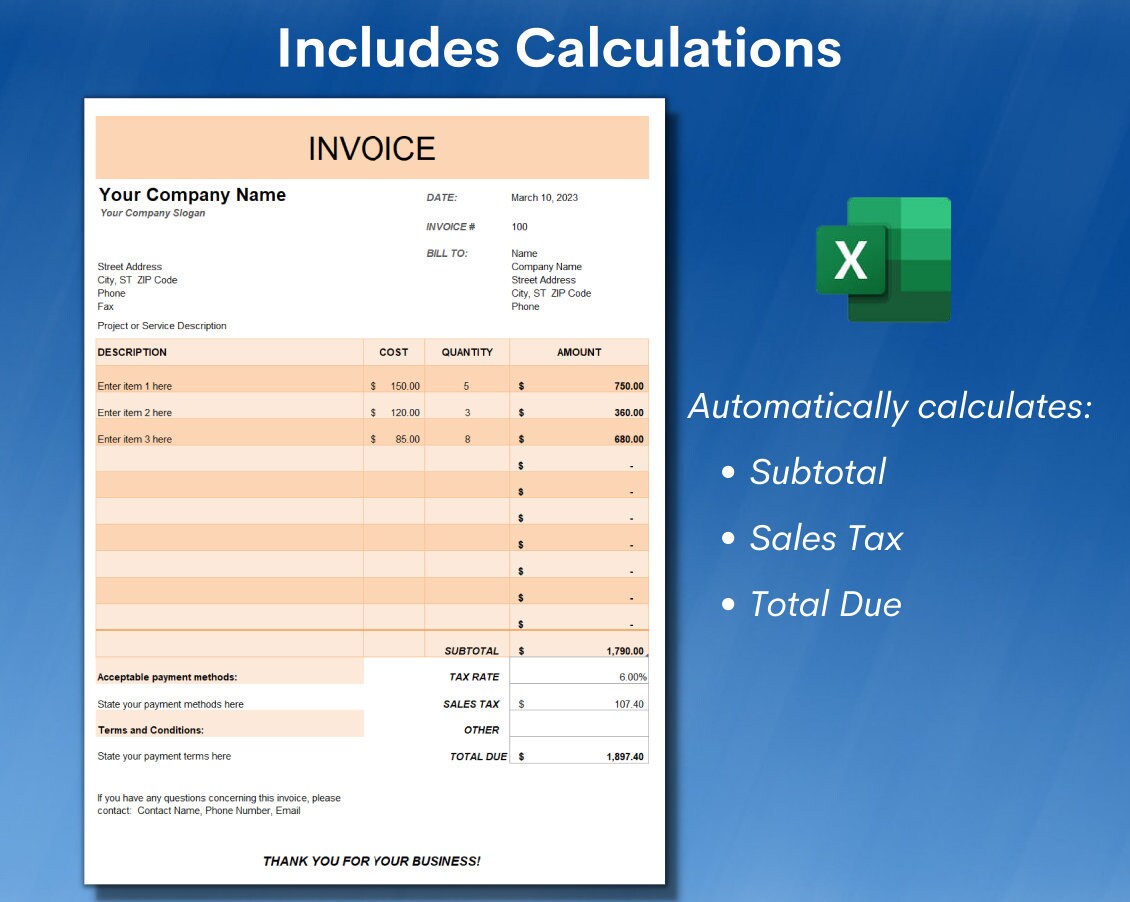Image resolution: width=1130 pixels, height=902 pixels.
Task: Click the 'Your Company Name' heading
Action: coord(192,194)
